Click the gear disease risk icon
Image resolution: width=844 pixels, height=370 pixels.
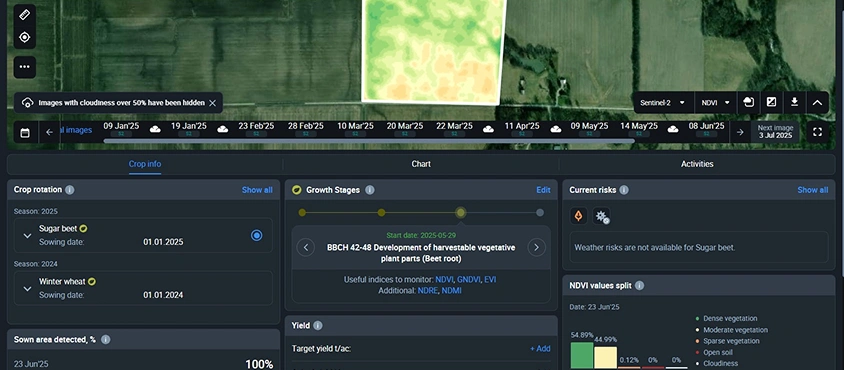coord(601,216)
